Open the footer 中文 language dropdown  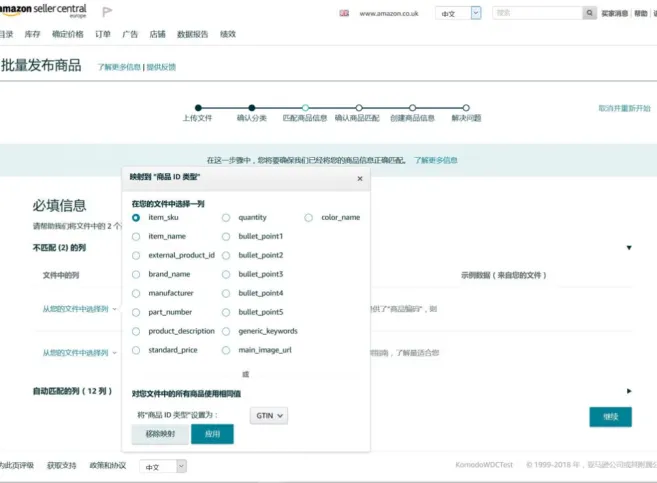coord(163,466)
